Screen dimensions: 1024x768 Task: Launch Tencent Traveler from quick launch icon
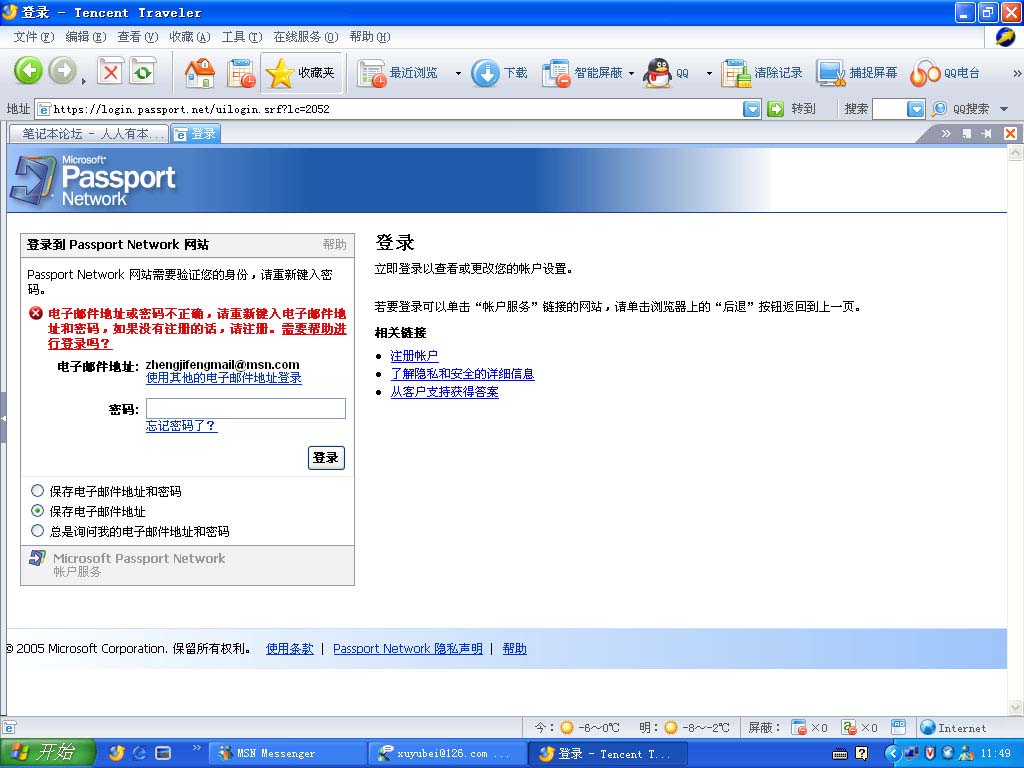coord(116,753)
